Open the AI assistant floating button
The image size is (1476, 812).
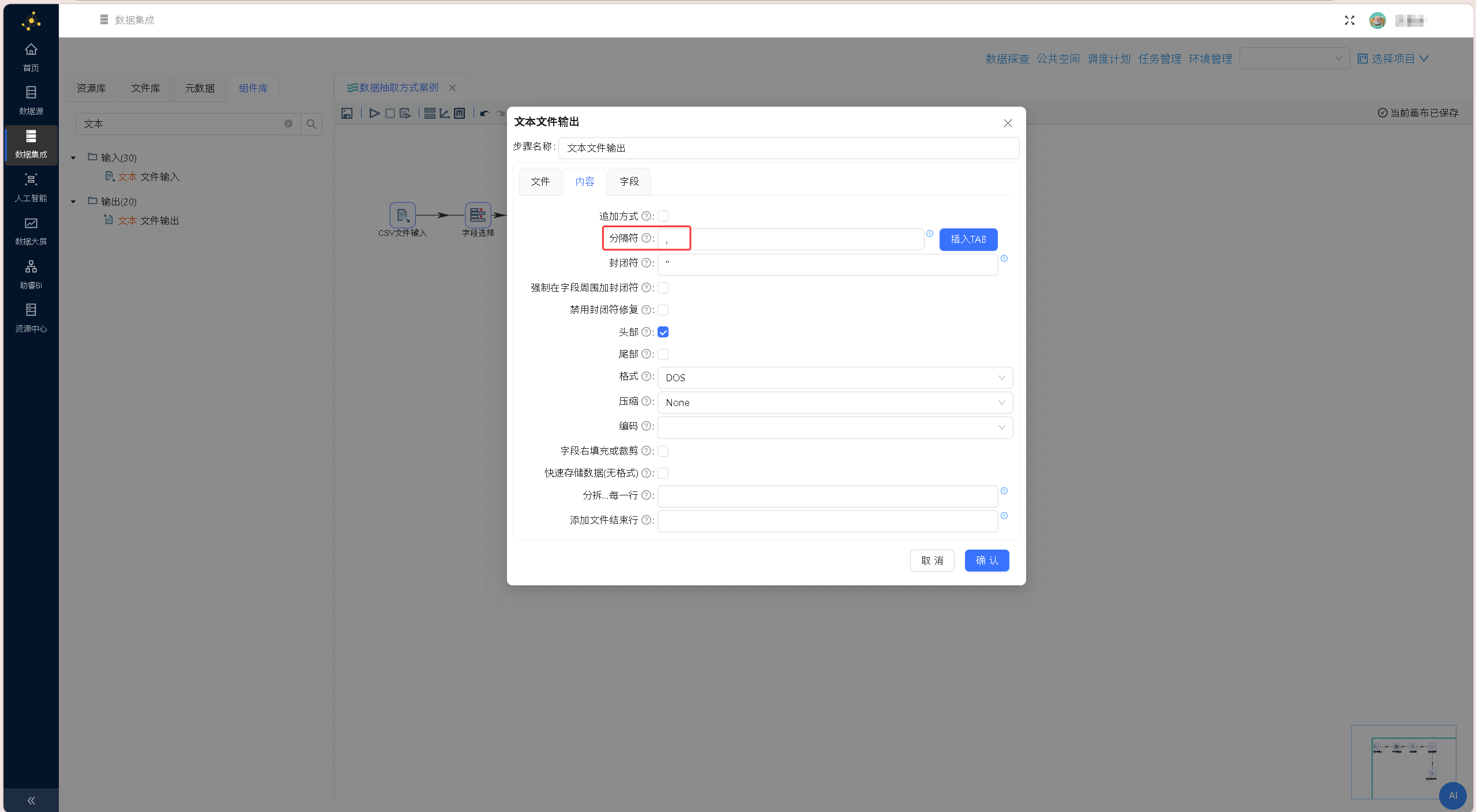1452,795
